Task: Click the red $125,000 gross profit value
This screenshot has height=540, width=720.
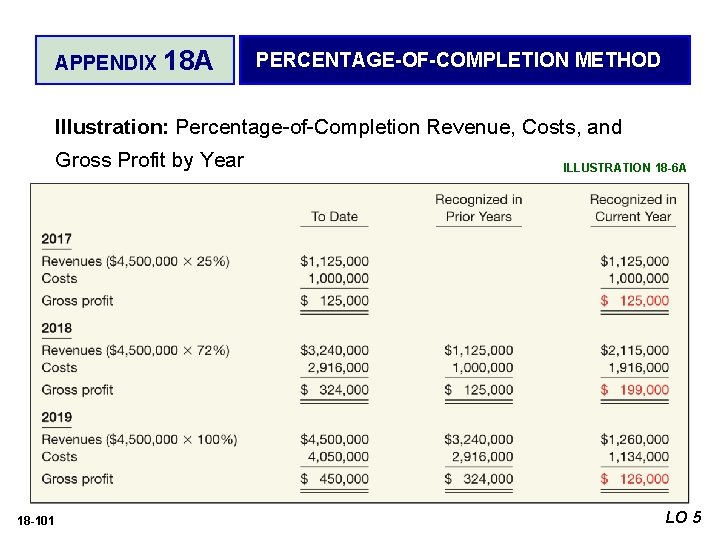Action: 635,300
